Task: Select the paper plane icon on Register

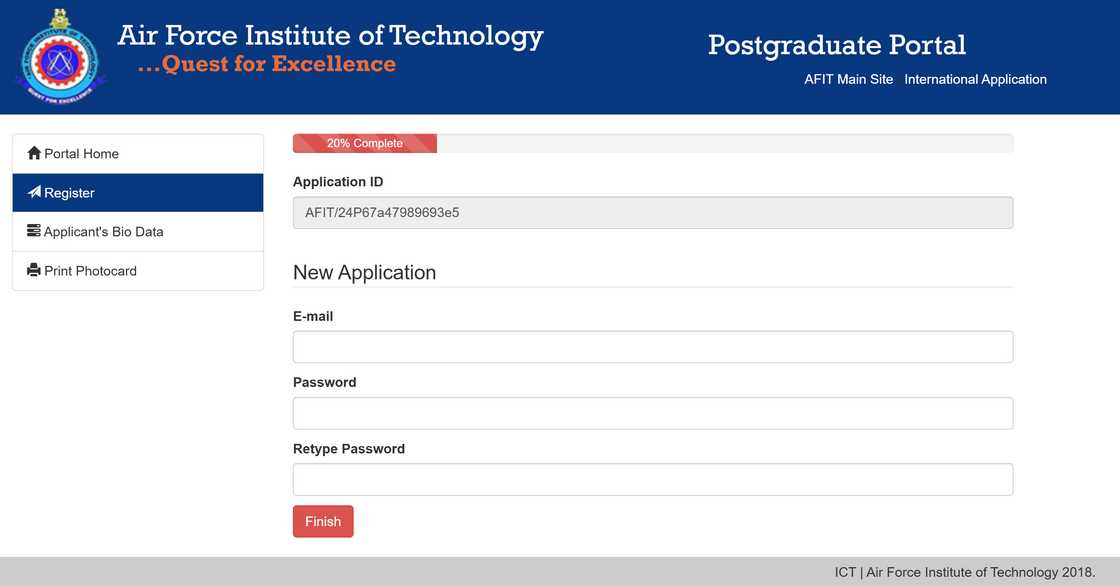Action: tap(34, 192)
